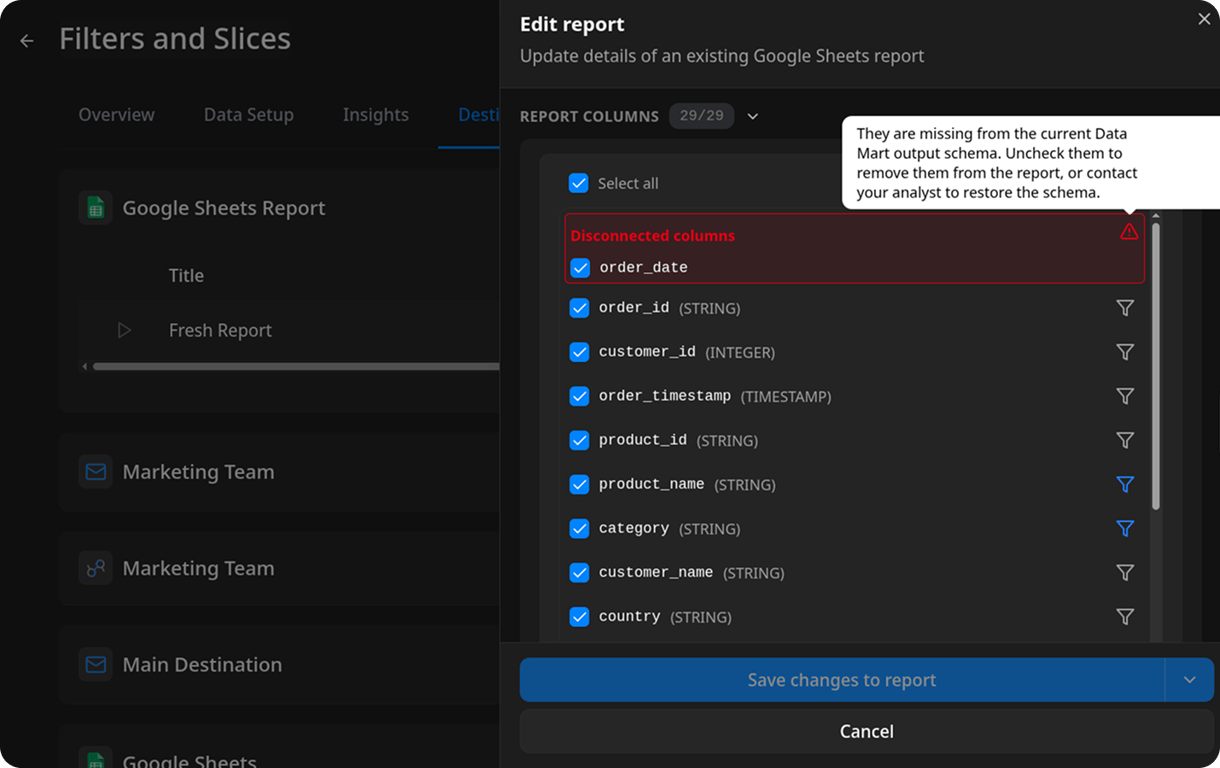Image resolution: width=1220 pixels, height=768 pixels.
Task: Select the Fresh Report row title
Action: coord(220,330)
